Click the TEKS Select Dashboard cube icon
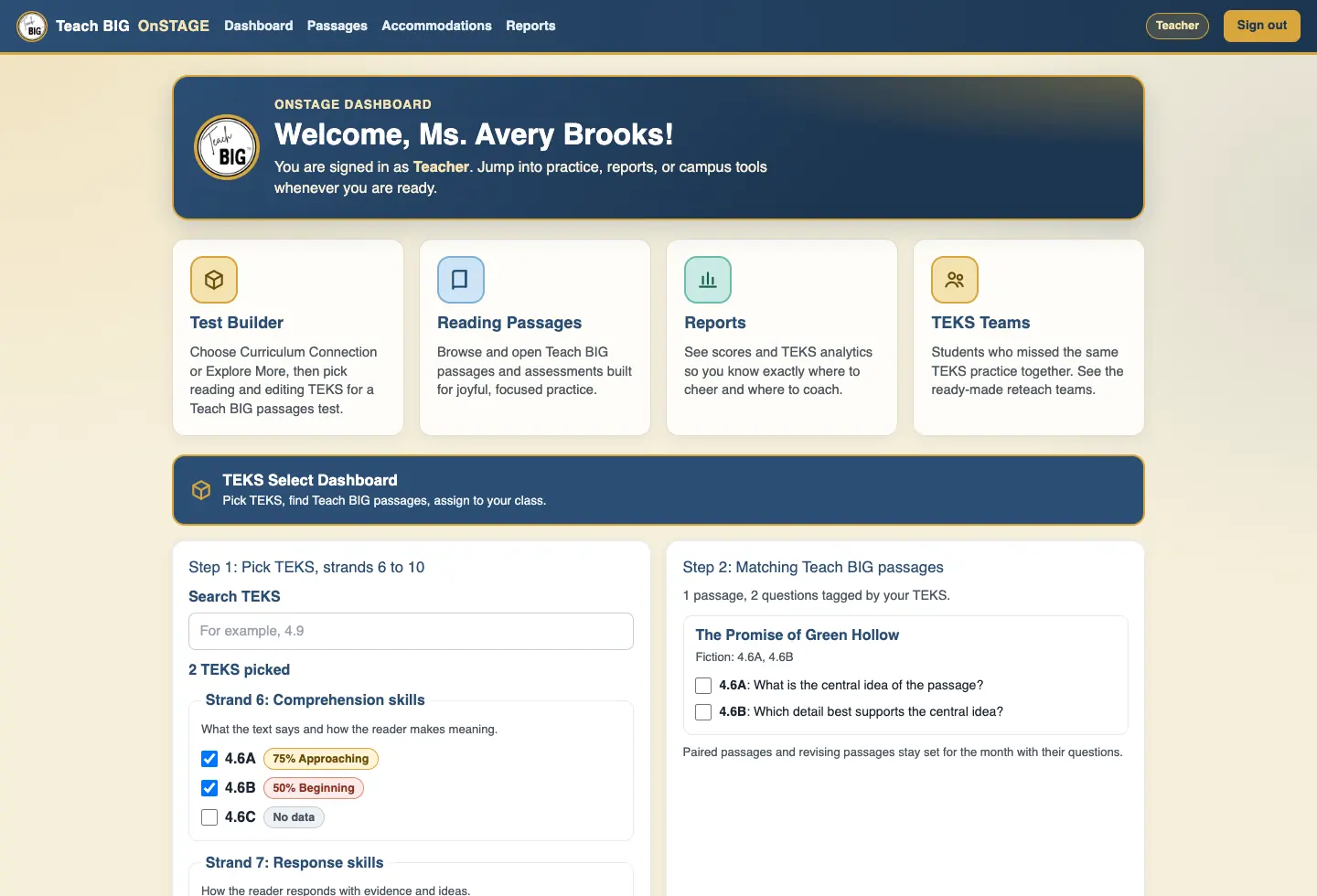 coord(201,490)
